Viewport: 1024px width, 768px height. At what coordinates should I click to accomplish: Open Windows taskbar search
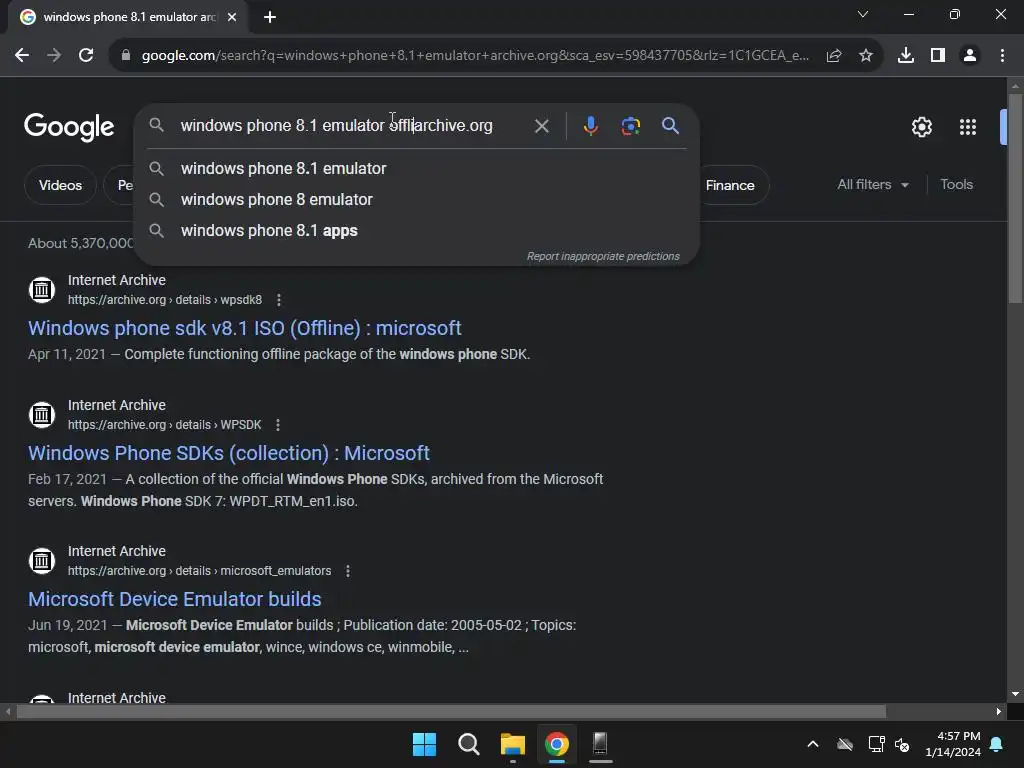[x=468, y=744]
